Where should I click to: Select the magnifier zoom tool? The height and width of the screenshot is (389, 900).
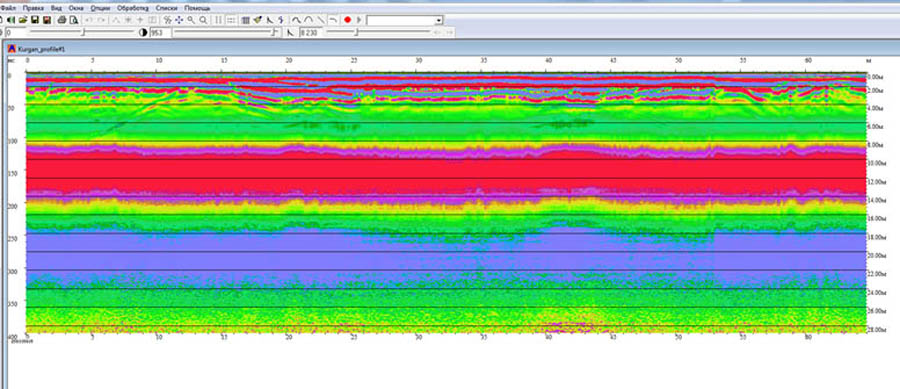point(191,20)
